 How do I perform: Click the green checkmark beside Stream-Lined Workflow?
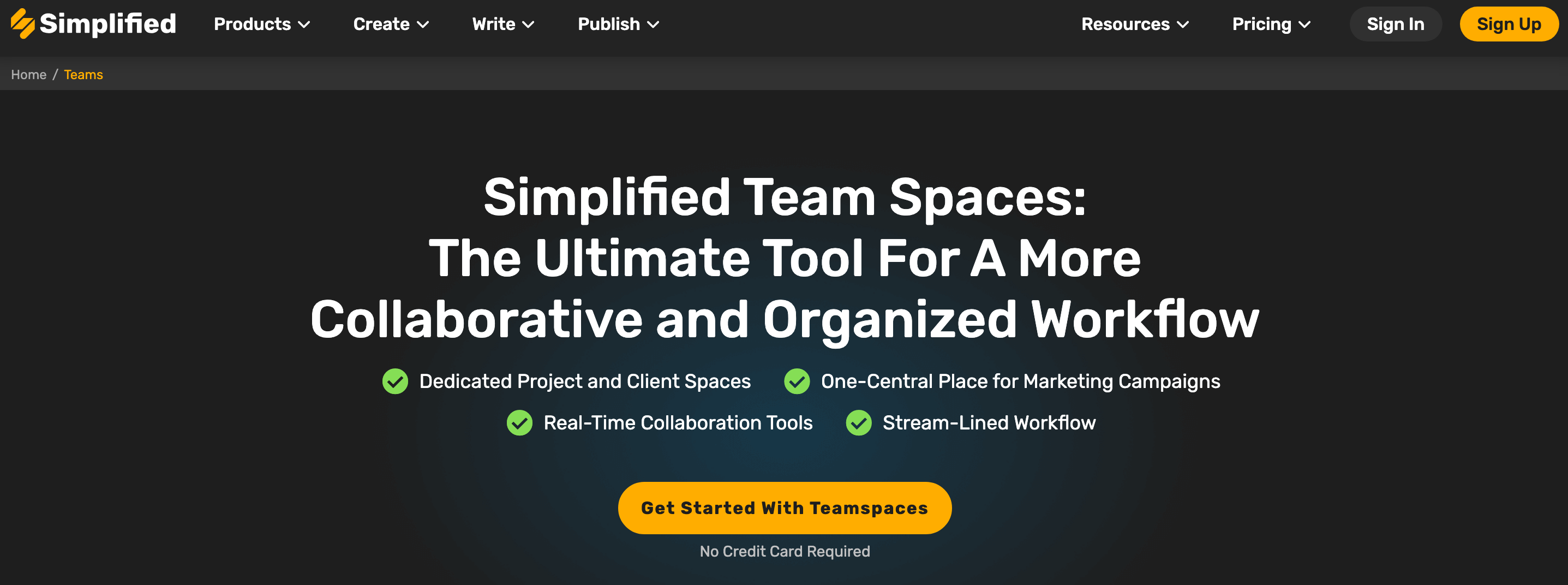coord(859,423)
